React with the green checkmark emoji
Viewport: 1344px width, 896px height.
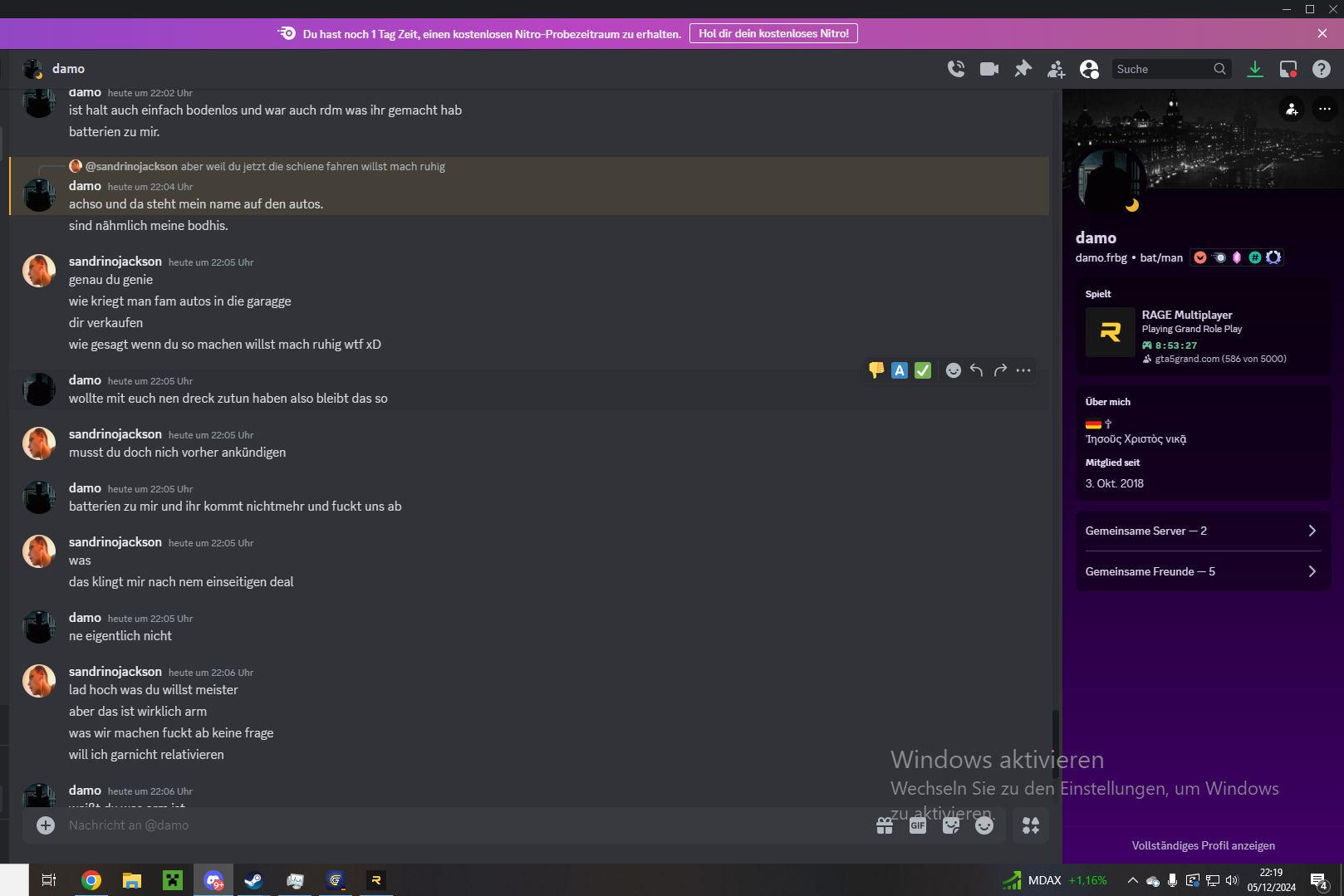(x=923, y=370)
